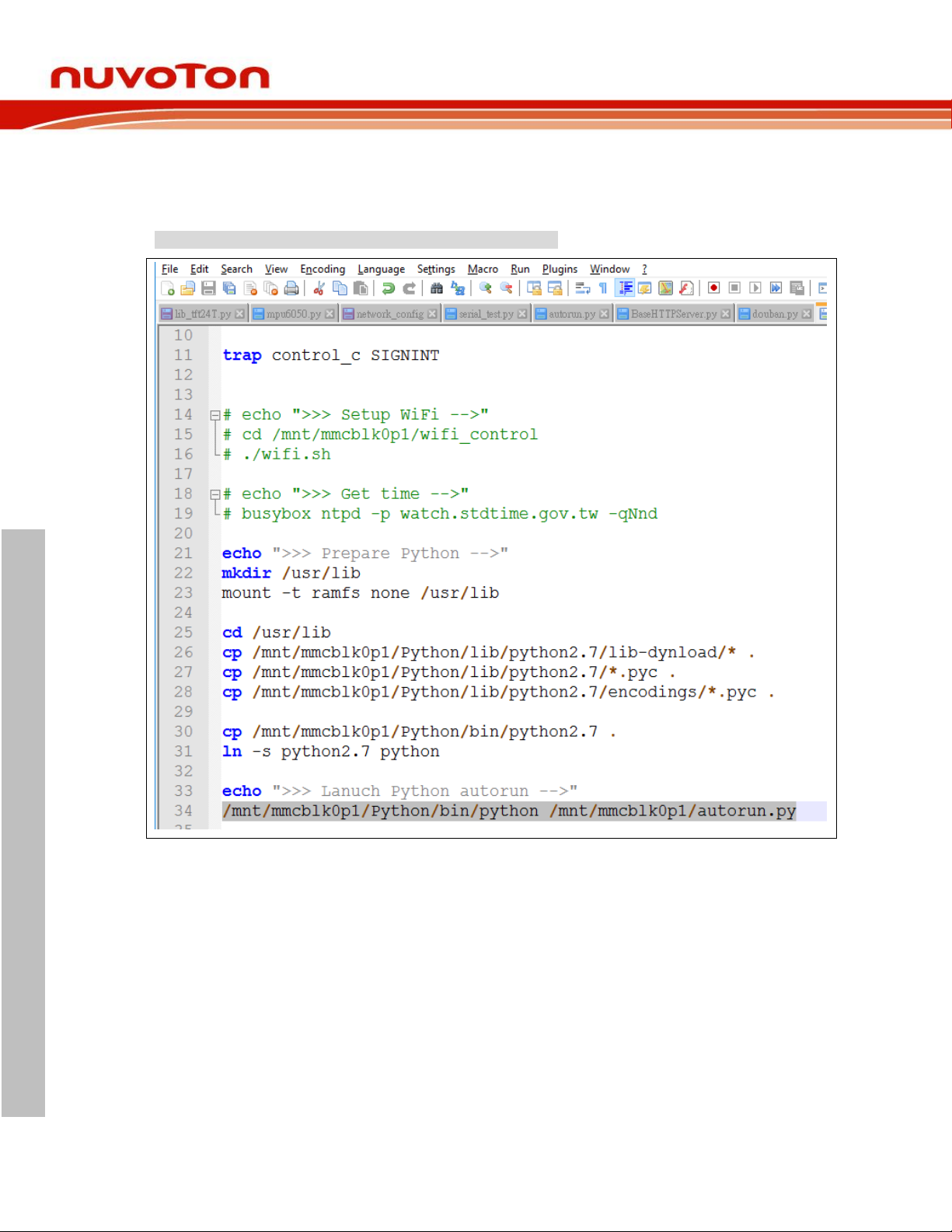
Task: Switch to the douban.py tab
Action: (x=775, y=314)
